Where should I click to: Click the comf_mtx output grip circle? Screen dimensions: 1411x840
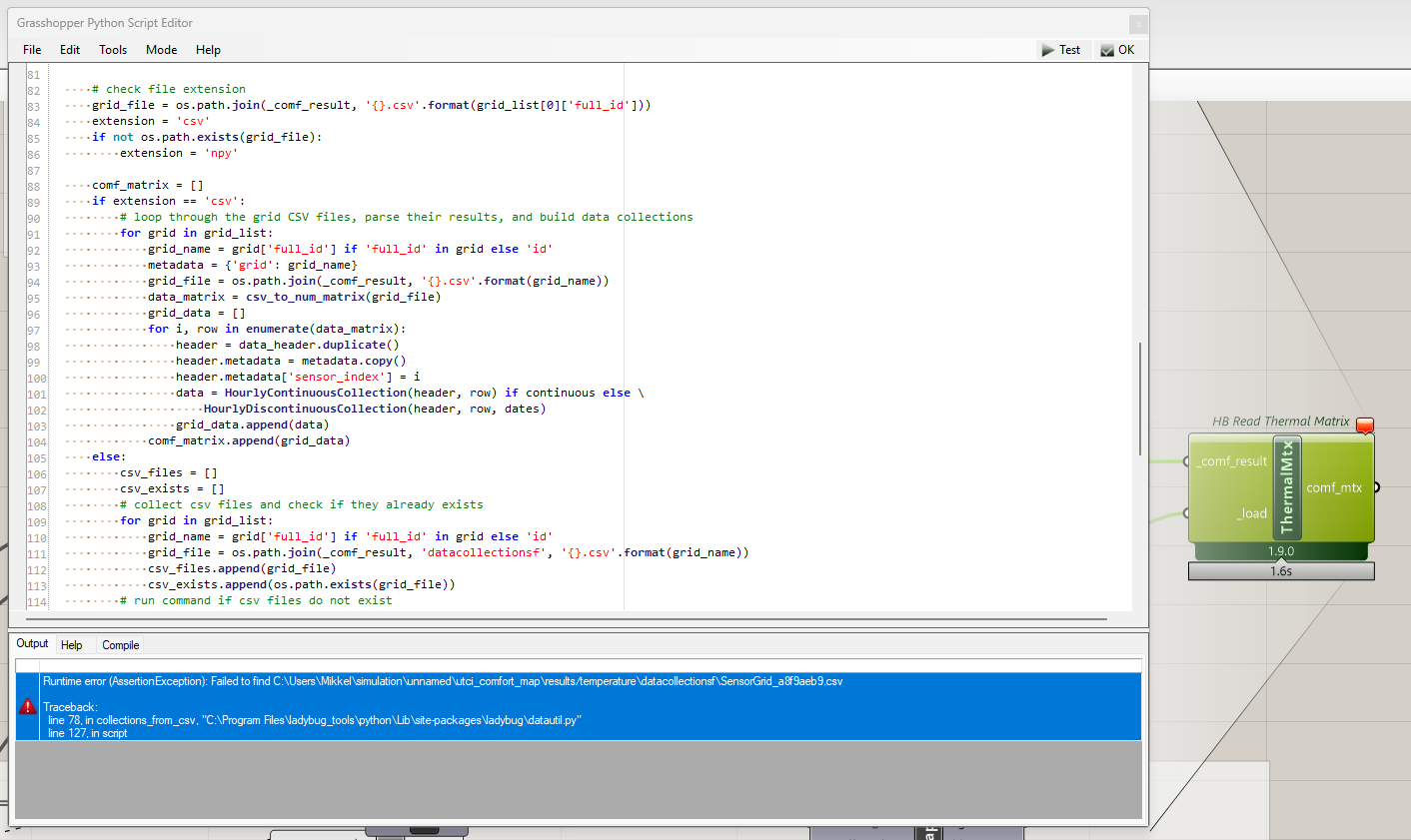[x=1376, y=487]
